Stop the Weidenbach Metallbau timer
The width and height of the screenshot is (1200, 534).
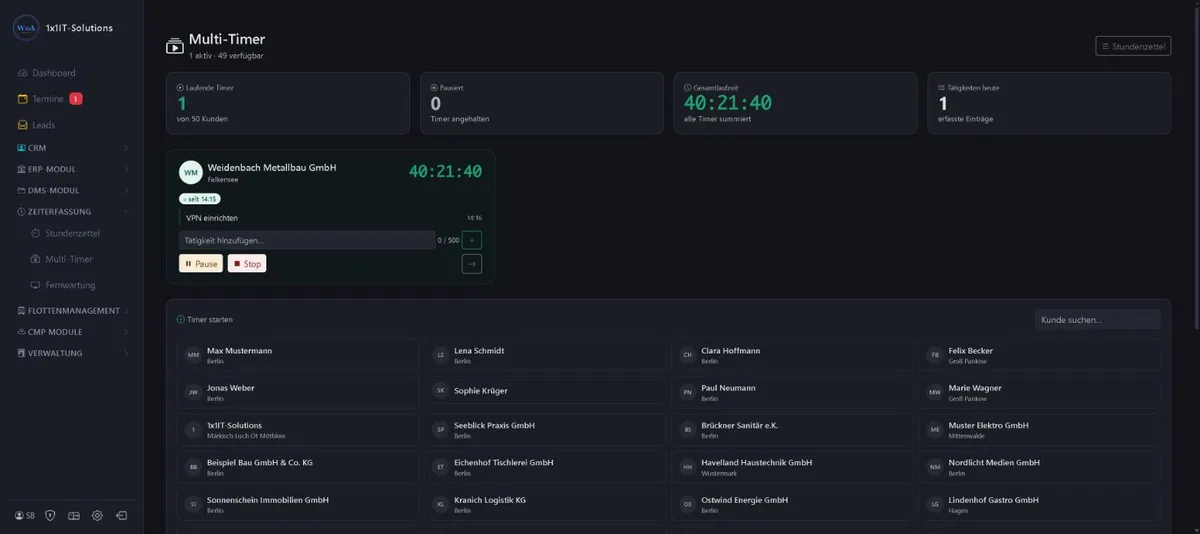pyautogui.click(x=247, y=264)
